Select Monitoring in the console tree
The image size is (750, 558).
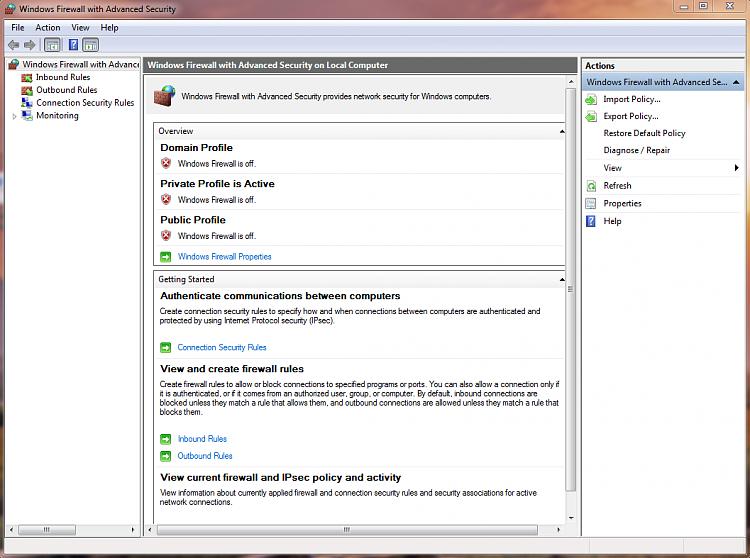point(57,115)
